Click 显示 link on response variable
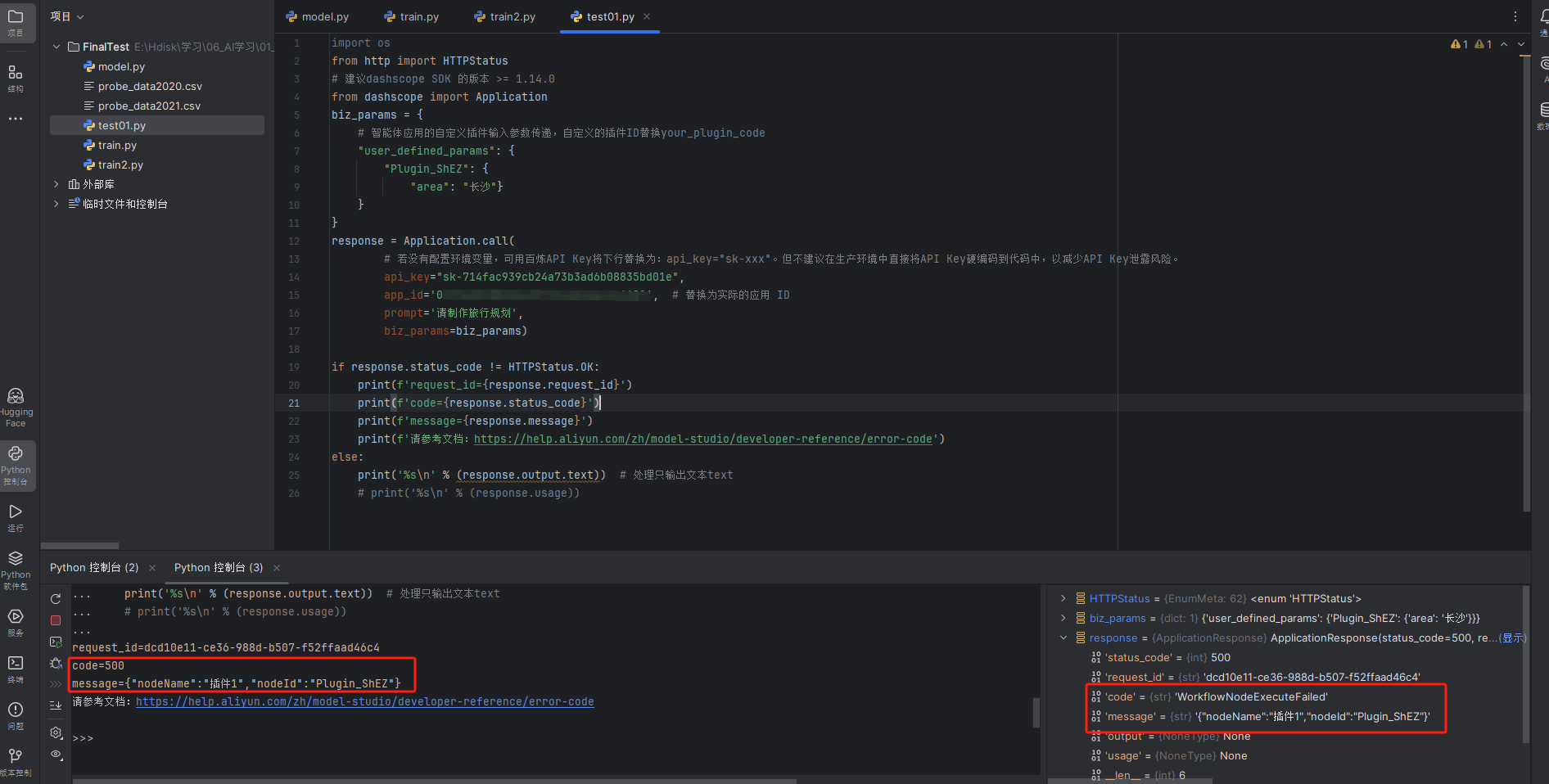1549x784 pixels. coord(1513,638)
